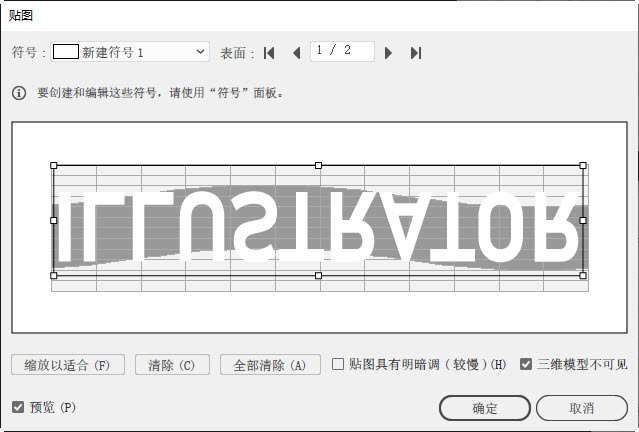Open the 符号 dropdown showing 新建符号 1
The height and width of the screenshot is (432, 639).
(130, 52)
